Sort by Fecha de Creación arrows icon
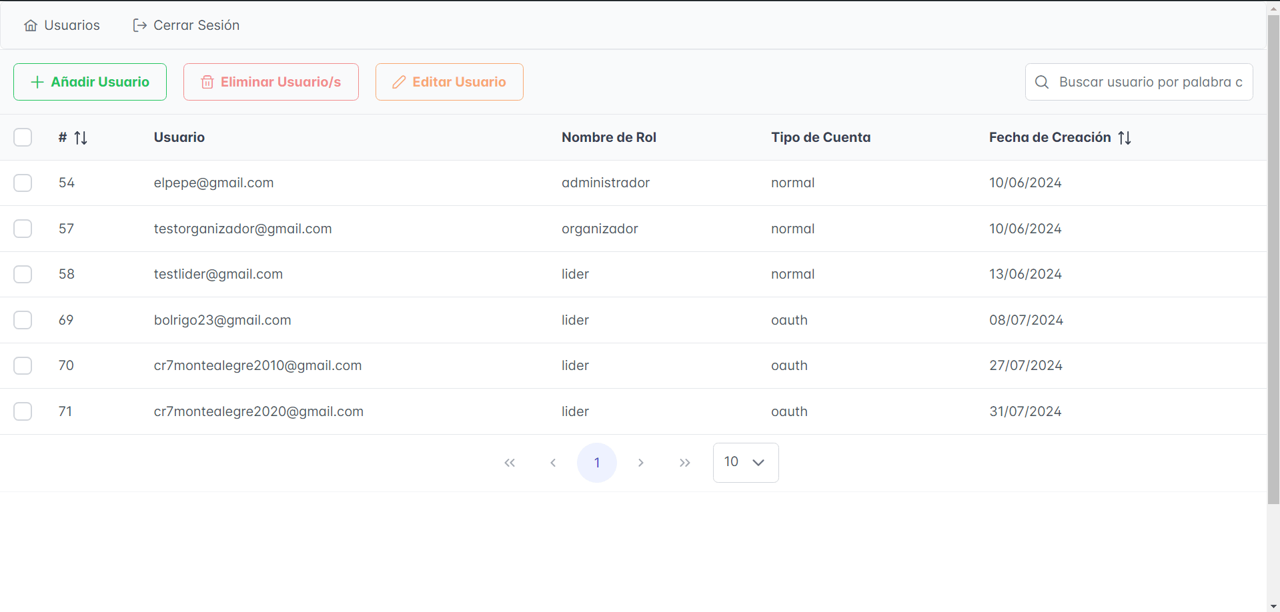The image size is (1280, 612). click(x=1125, y=138)
